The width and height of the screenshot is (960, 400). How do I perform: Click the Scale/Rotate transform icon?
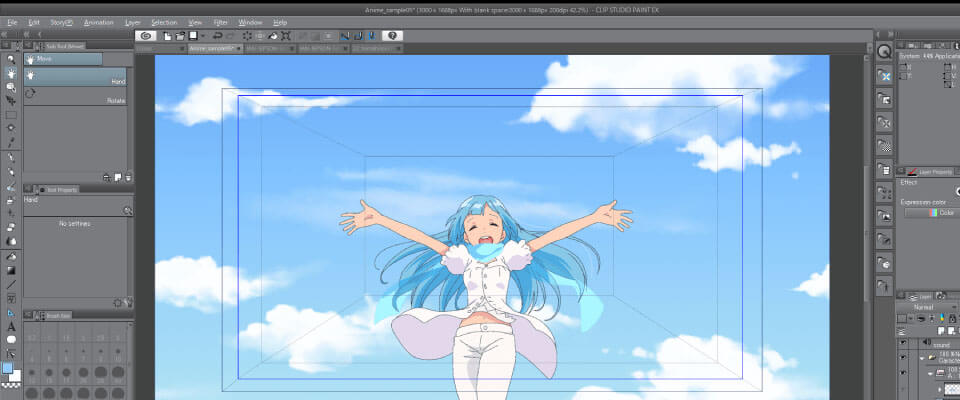286,36
